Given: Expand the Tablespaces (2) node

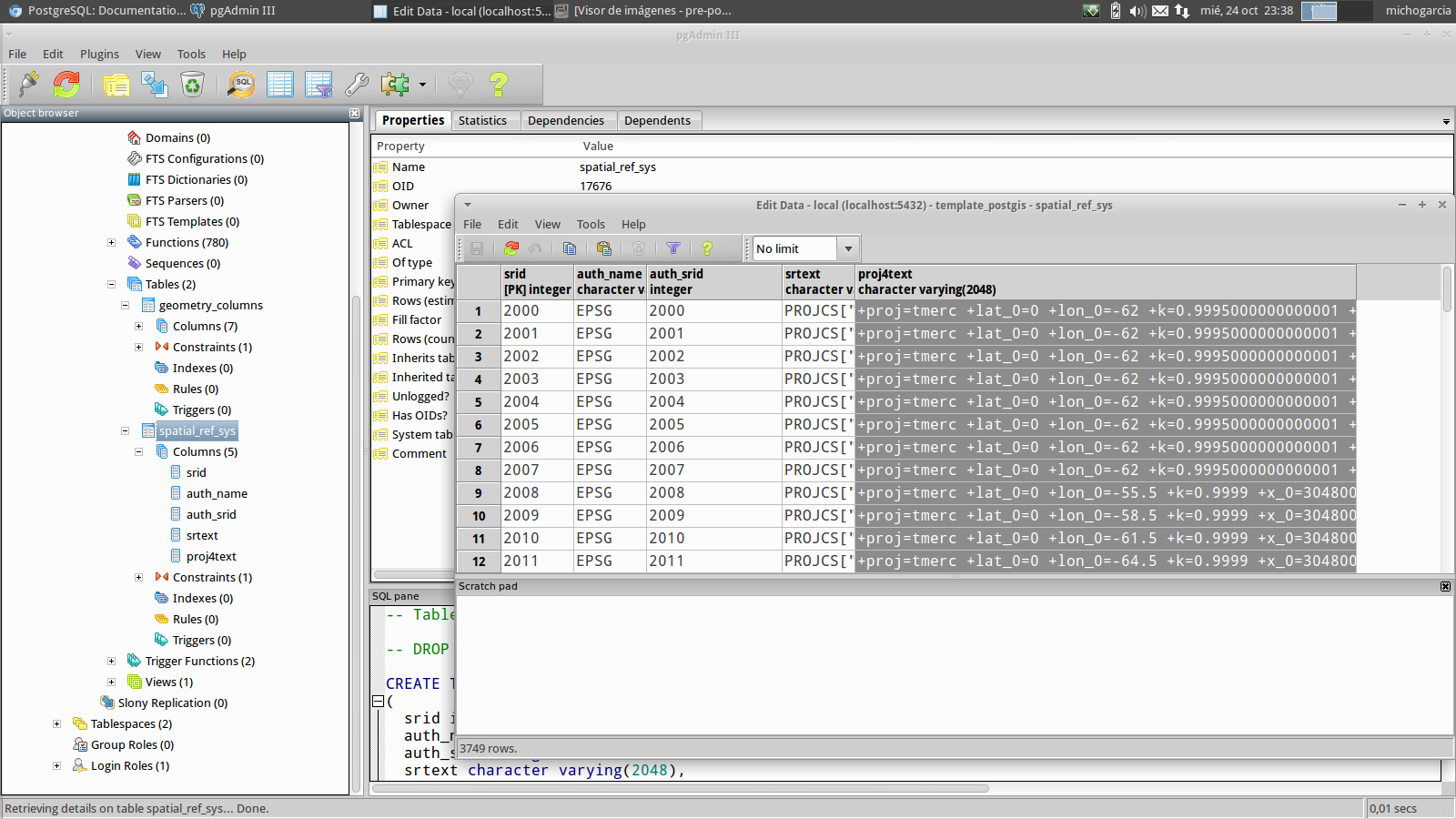Looking at the screenshot, I should point(56,724).
